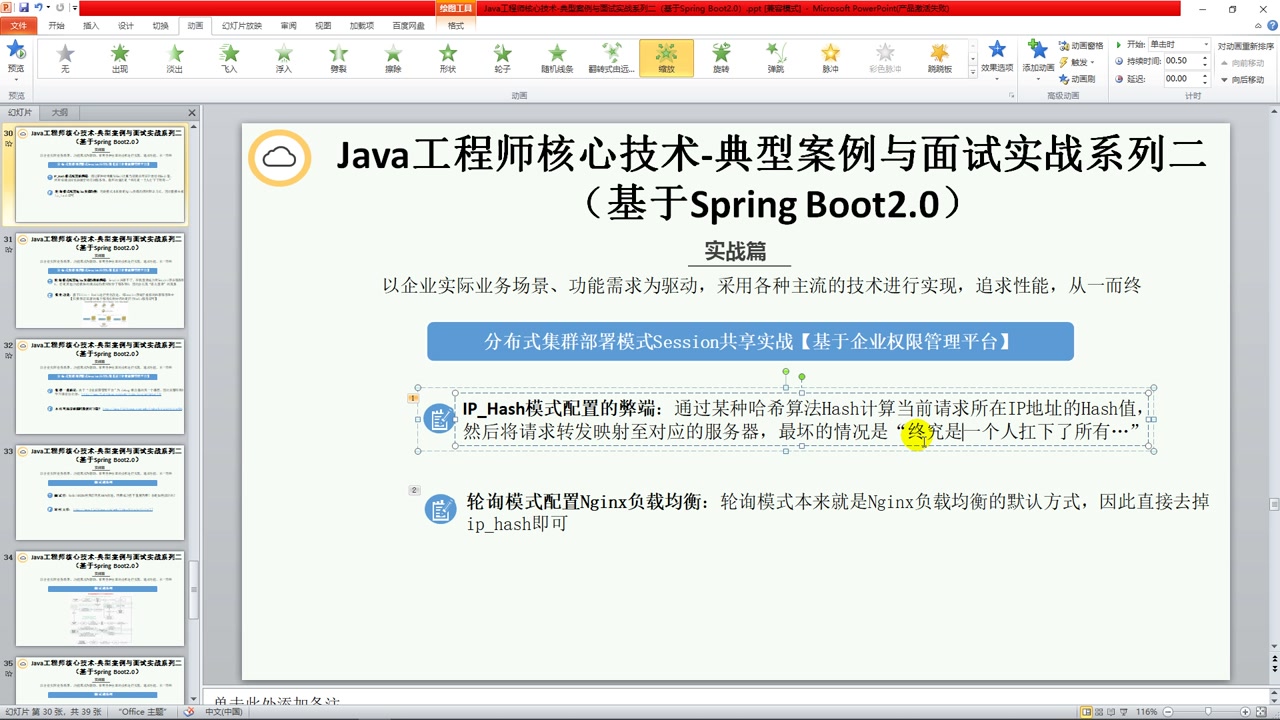1280x720 pixels.
Task: Switch to the 幻灯片放映 slideshow tab
Action: [242, 26]
